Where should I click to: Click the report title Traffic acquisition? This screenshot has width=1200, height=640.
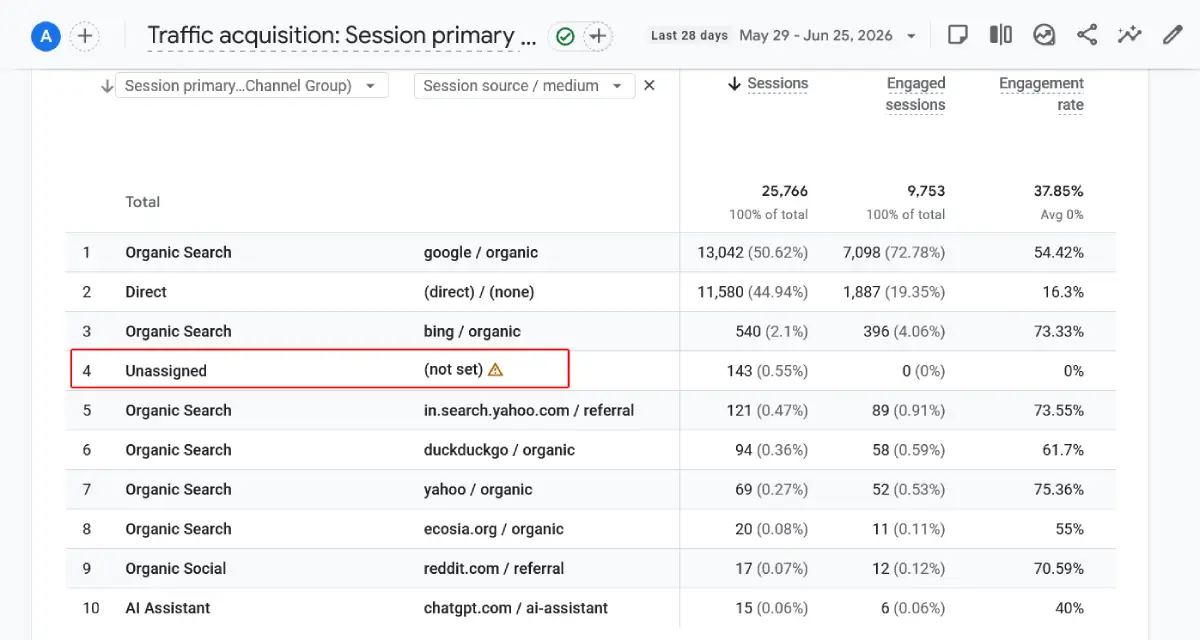tap(343, 36)
